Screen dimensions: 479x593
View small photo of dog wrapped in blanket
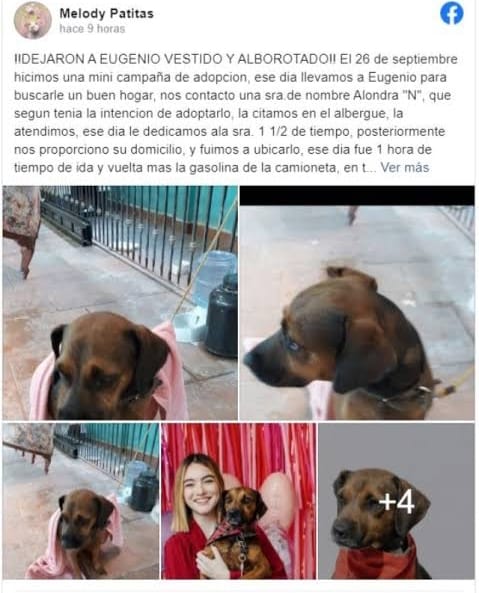point(81,501)
